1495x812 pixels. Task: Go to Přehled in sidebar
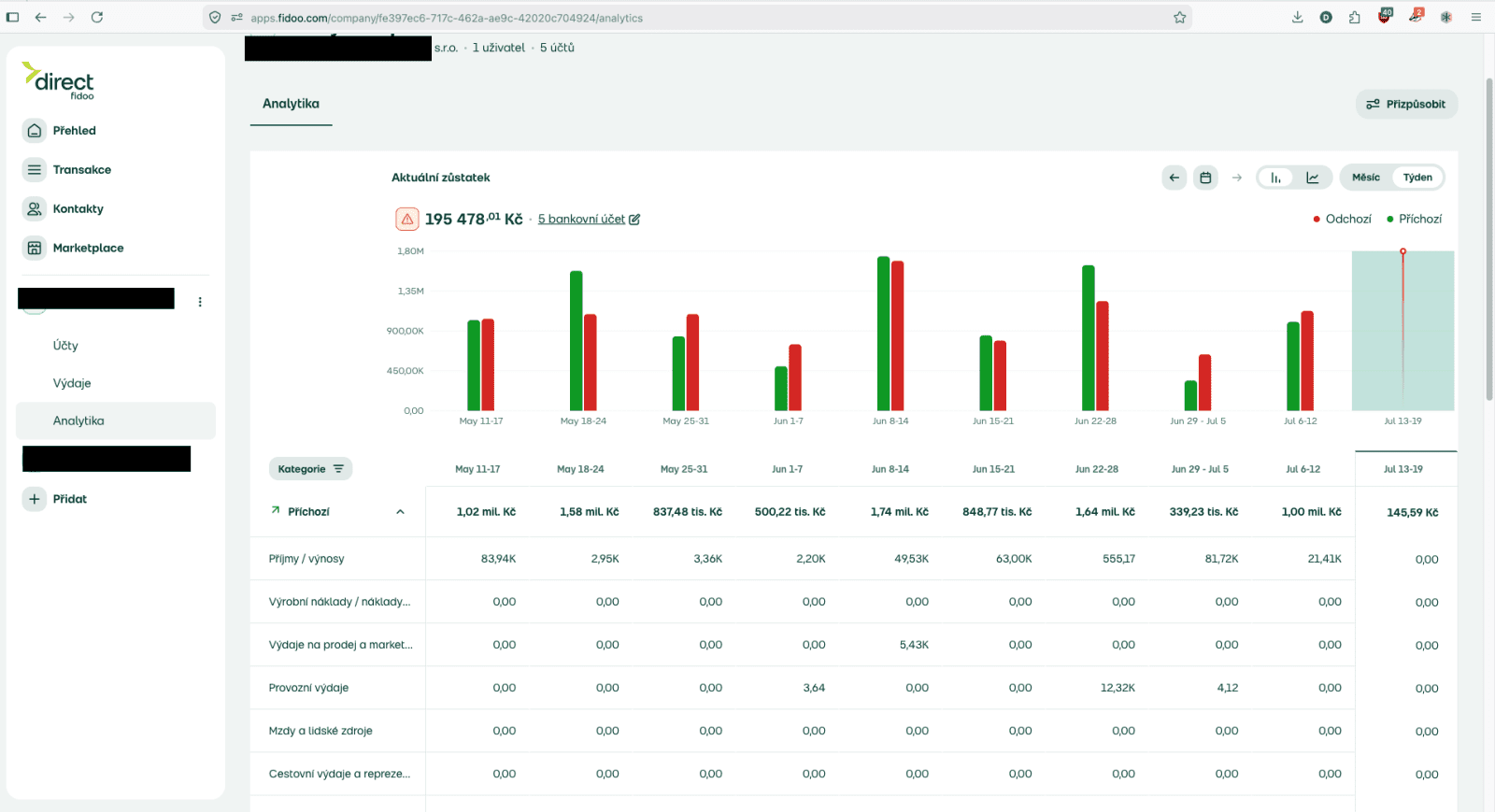click(x=75, y=131)
